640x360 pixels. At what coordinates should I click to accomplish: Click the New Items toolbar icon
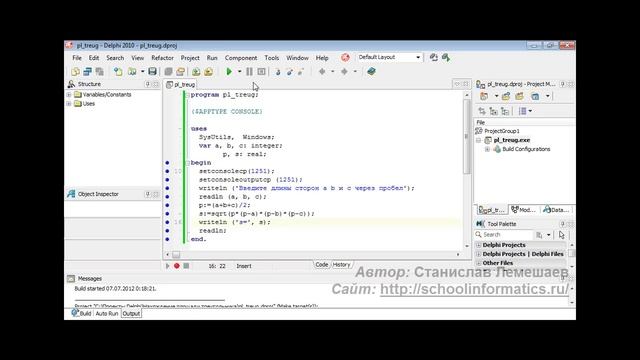tap(76, 71)
